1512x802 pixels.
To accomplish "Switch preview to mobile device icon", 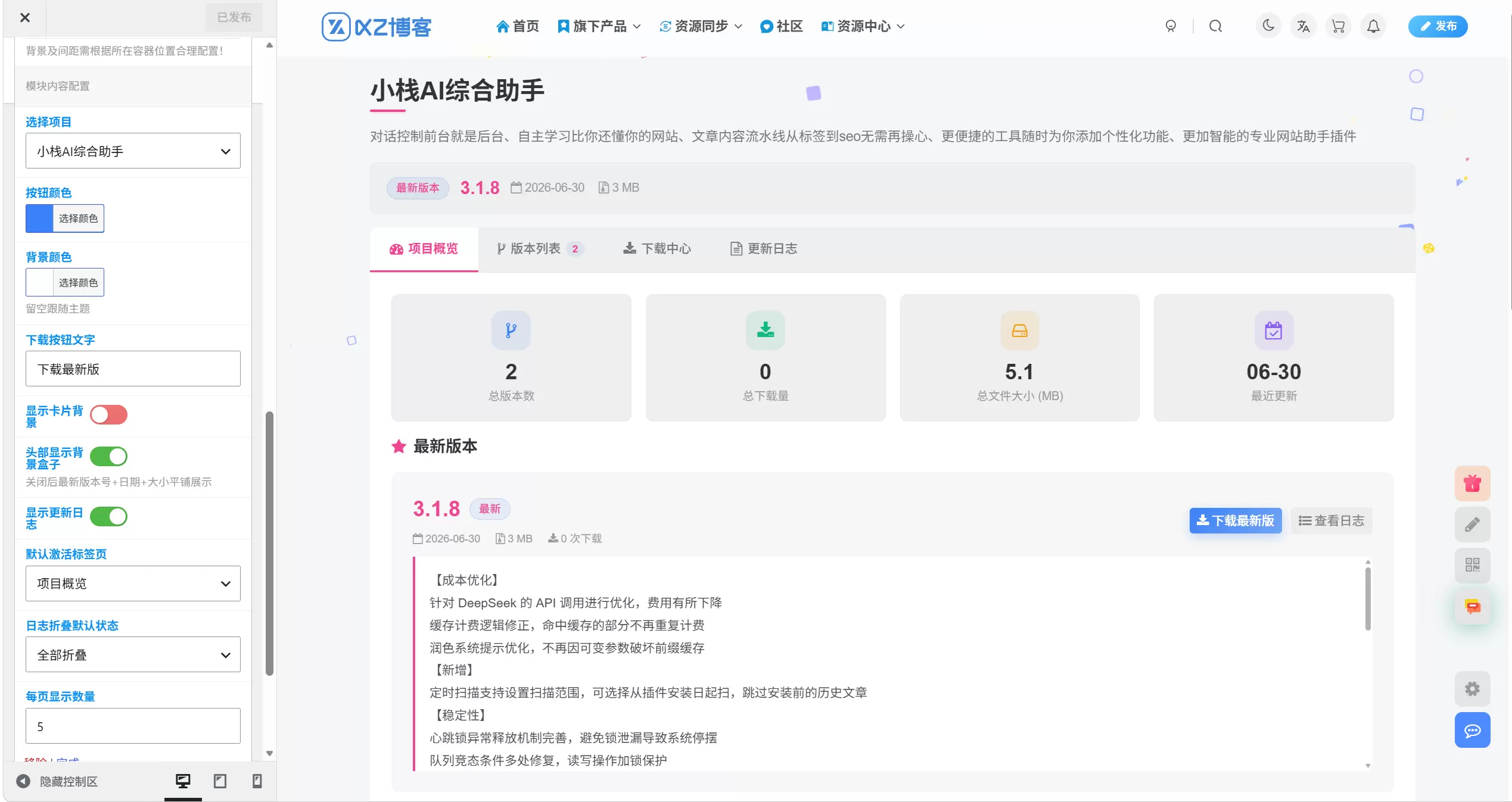I will point(257,781).
